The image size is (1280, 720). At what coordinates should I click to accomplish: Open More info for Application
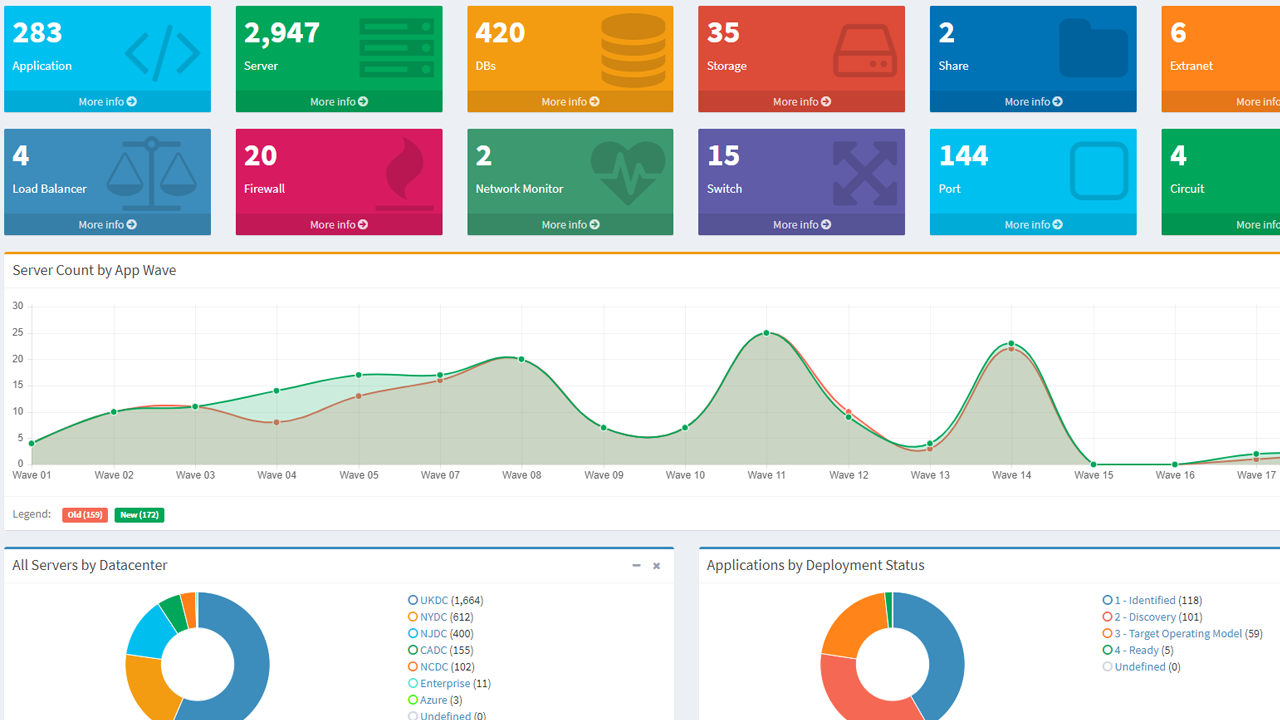point(107,102)
